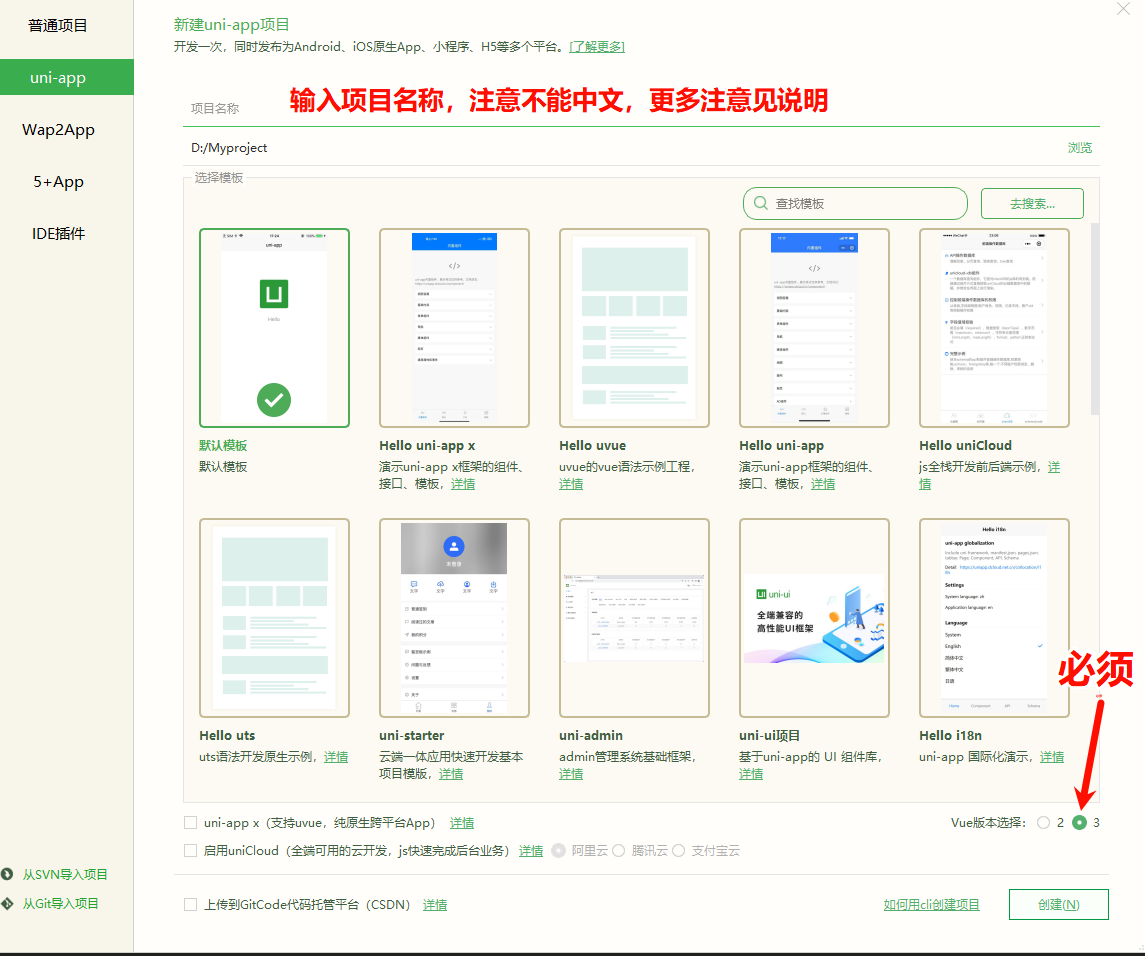
Task: Click 浏览 to choose project folder
Action: click(1079, 148)
